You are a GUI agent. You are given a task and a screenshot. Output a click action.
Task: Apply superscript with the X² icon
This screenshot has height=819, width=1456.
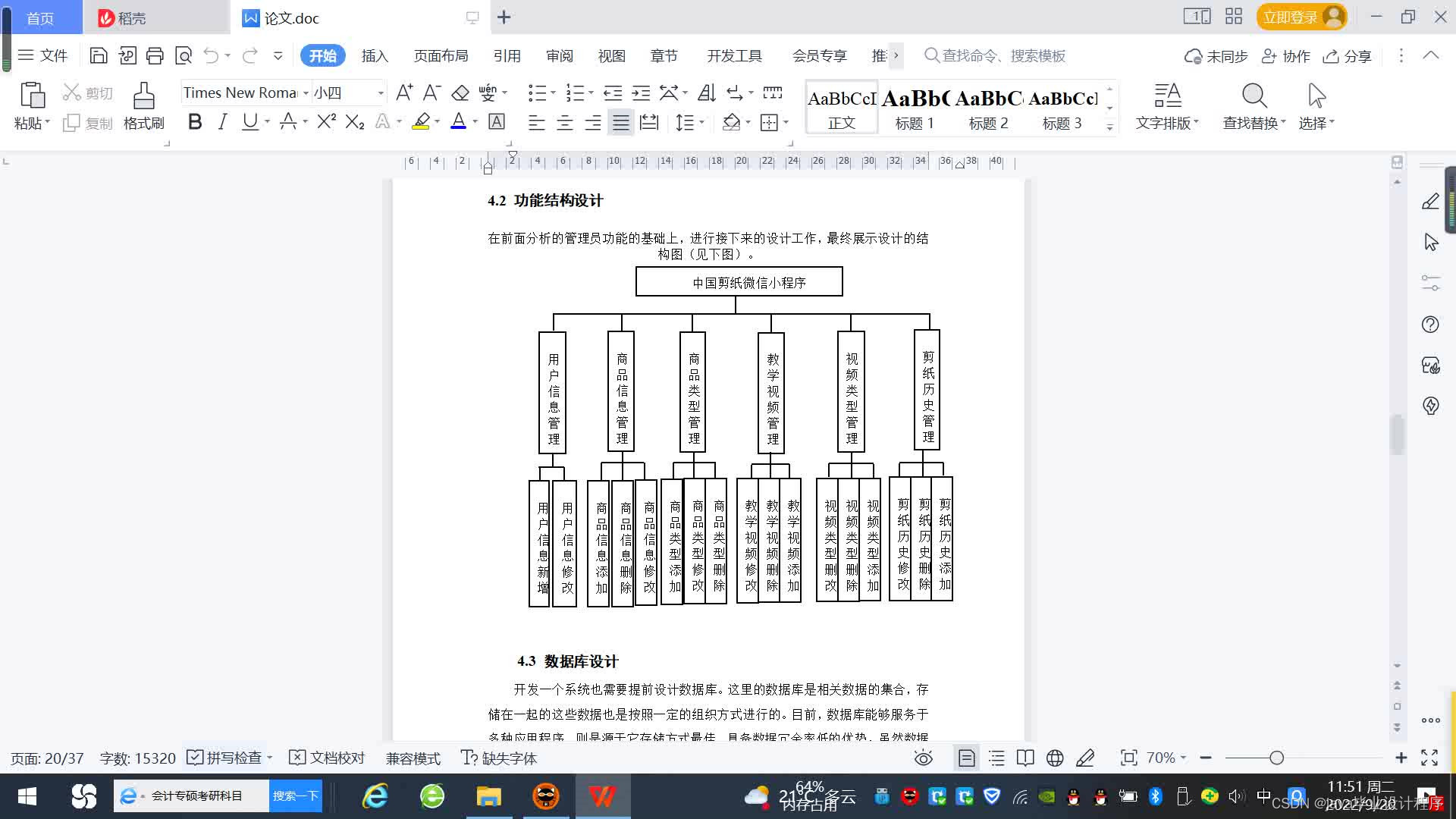click(x=325, y=121)
